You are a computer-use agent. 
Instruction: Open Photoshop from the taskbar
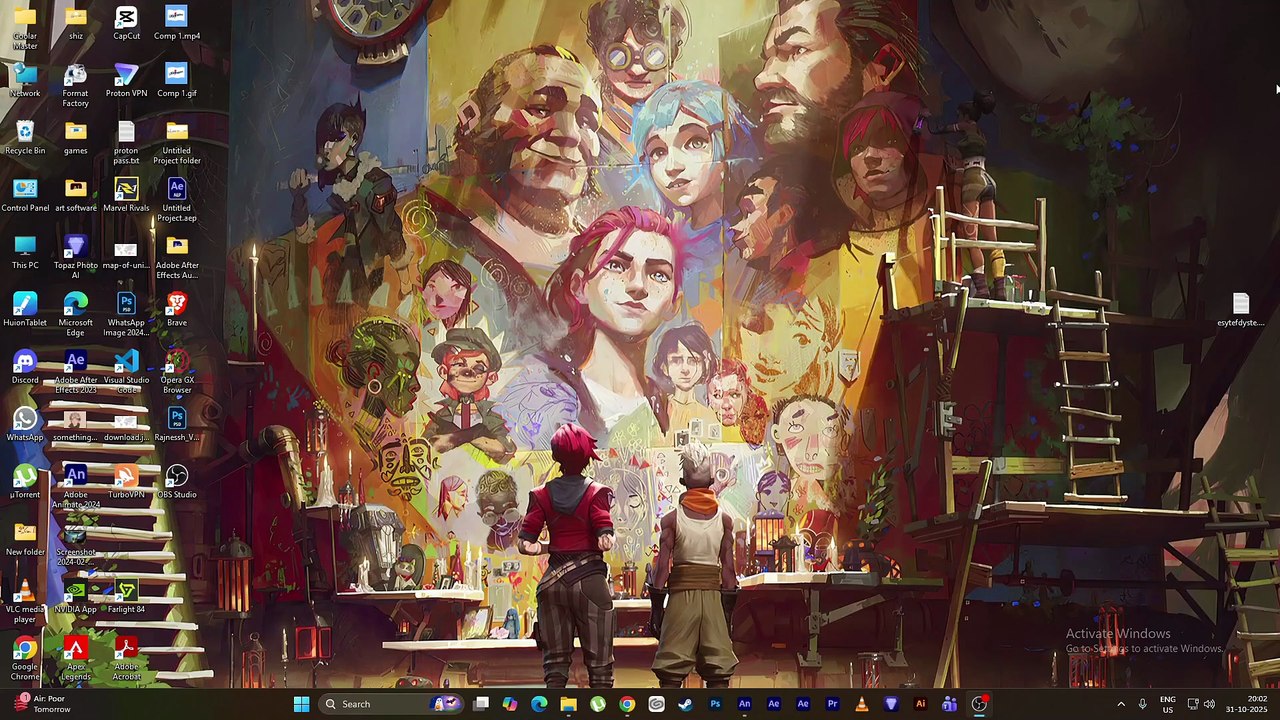tap(715, 704)
